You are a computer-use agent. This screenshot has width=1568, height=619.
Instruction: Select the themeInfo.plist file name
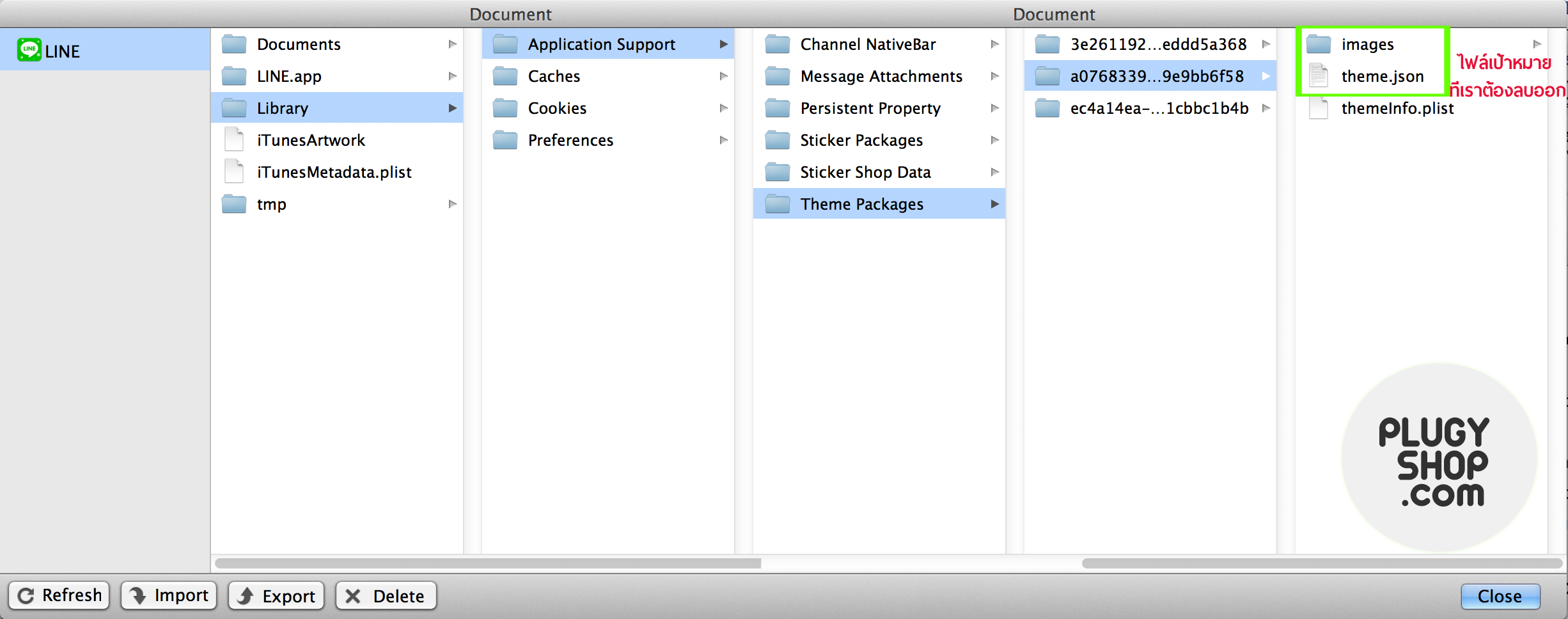pos(1397,108)
